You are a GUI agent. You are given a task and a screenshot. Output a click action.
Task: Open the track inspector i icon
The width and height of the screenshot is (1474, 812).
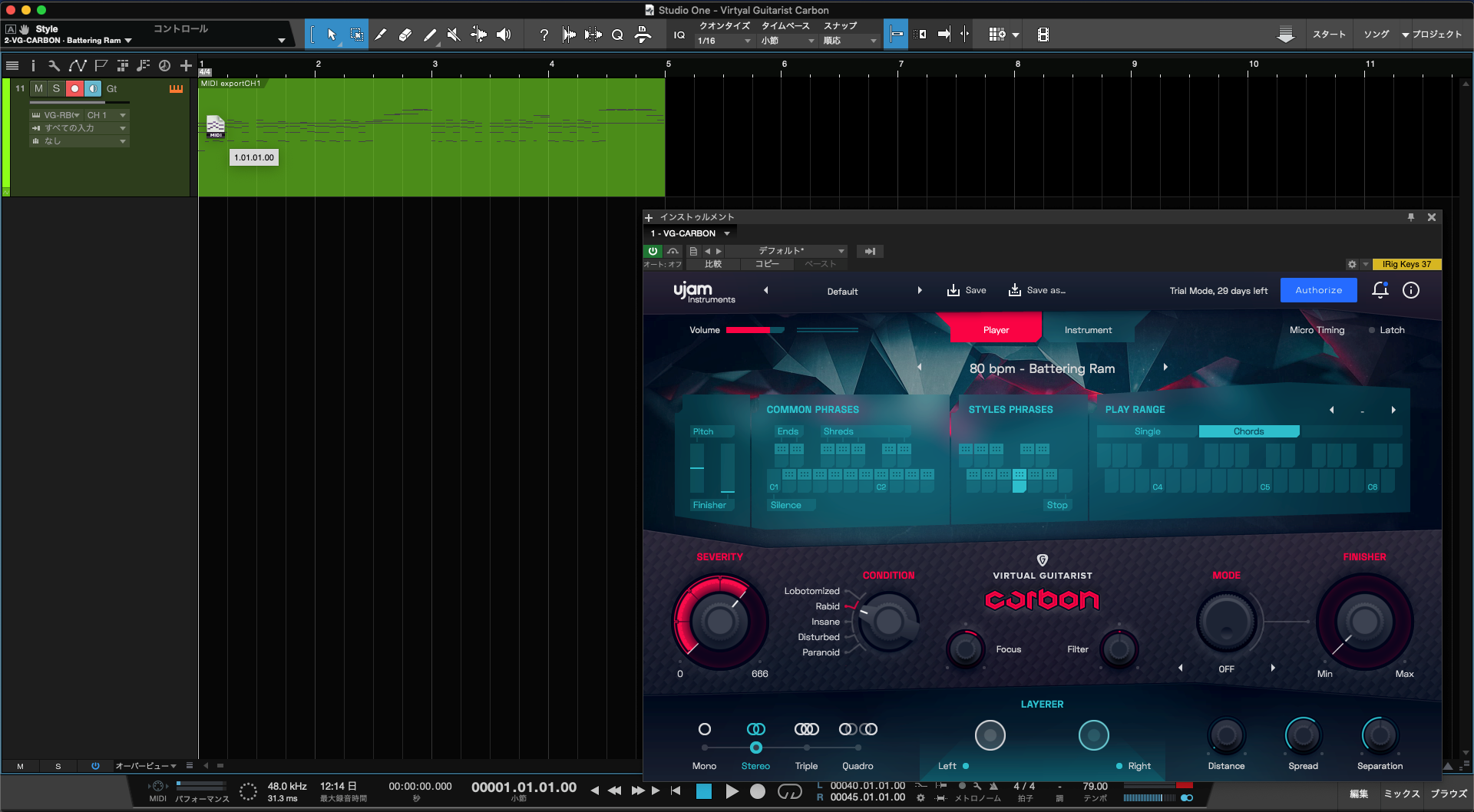point(33,66)
